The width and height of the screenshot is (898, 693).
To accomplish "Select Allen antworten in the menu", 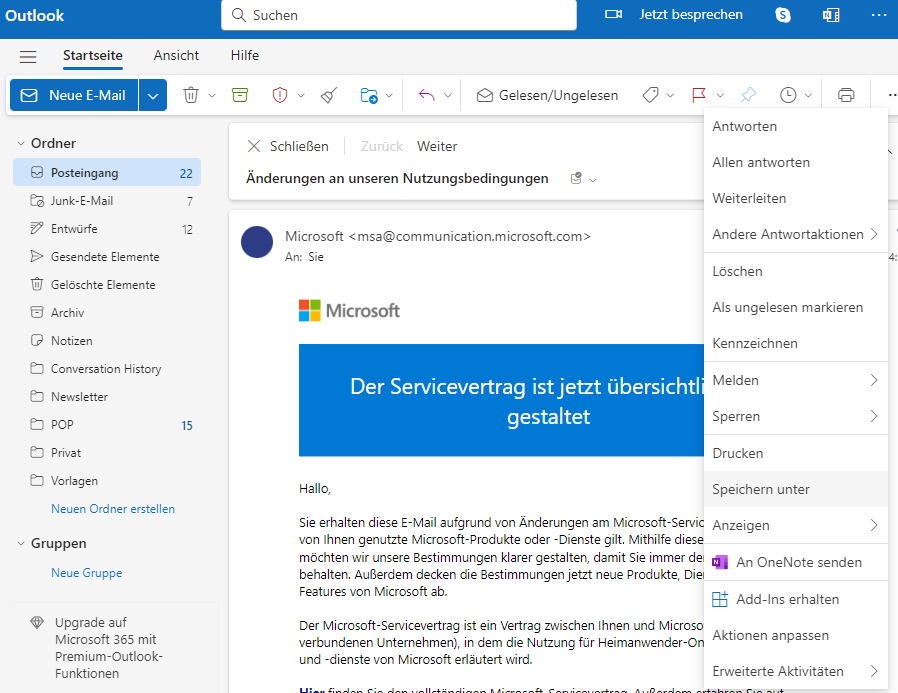I will [x=795, y=163].
